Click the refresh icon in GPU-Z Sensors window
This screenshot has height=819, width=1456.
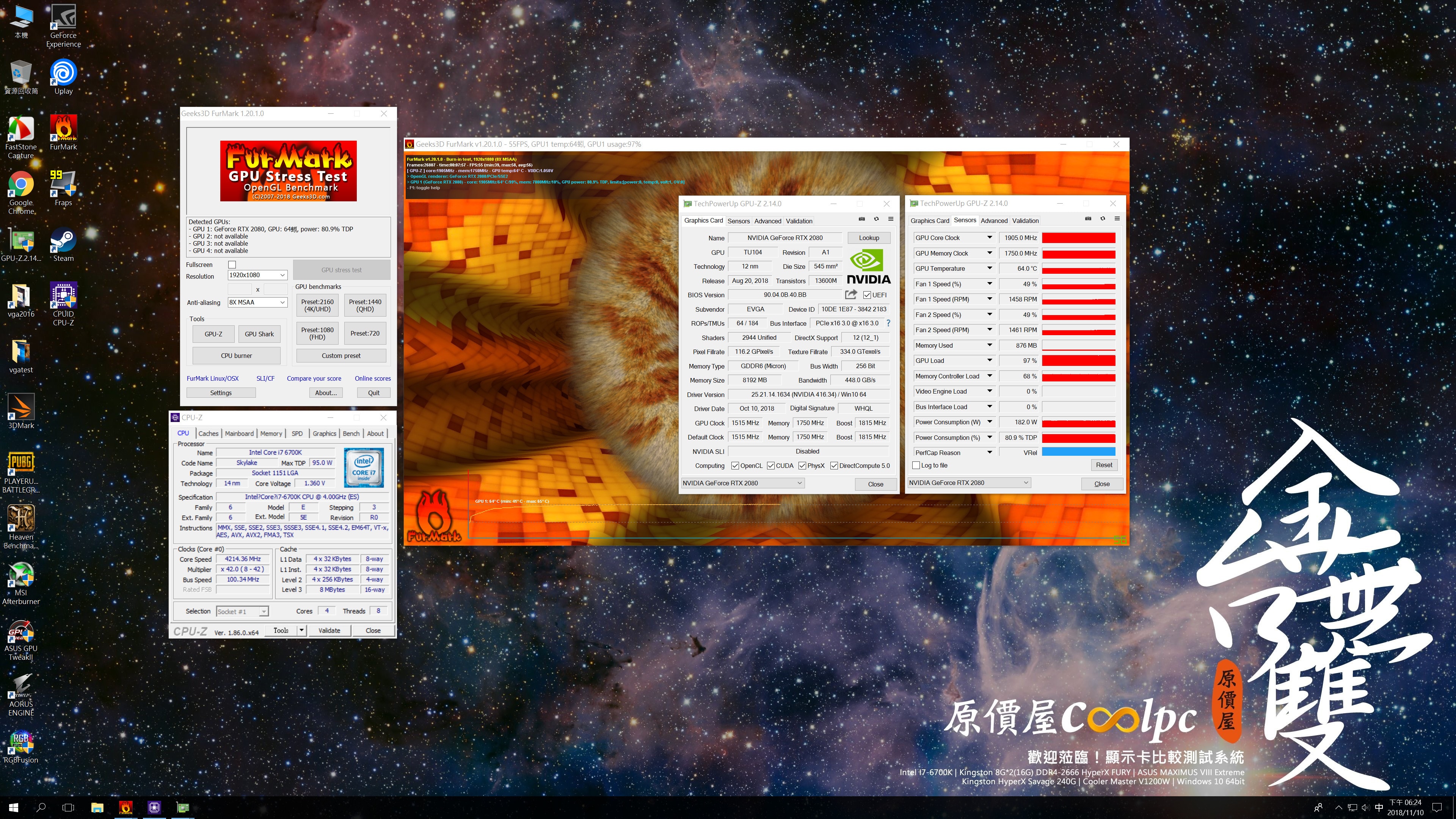coord(1102,219)
